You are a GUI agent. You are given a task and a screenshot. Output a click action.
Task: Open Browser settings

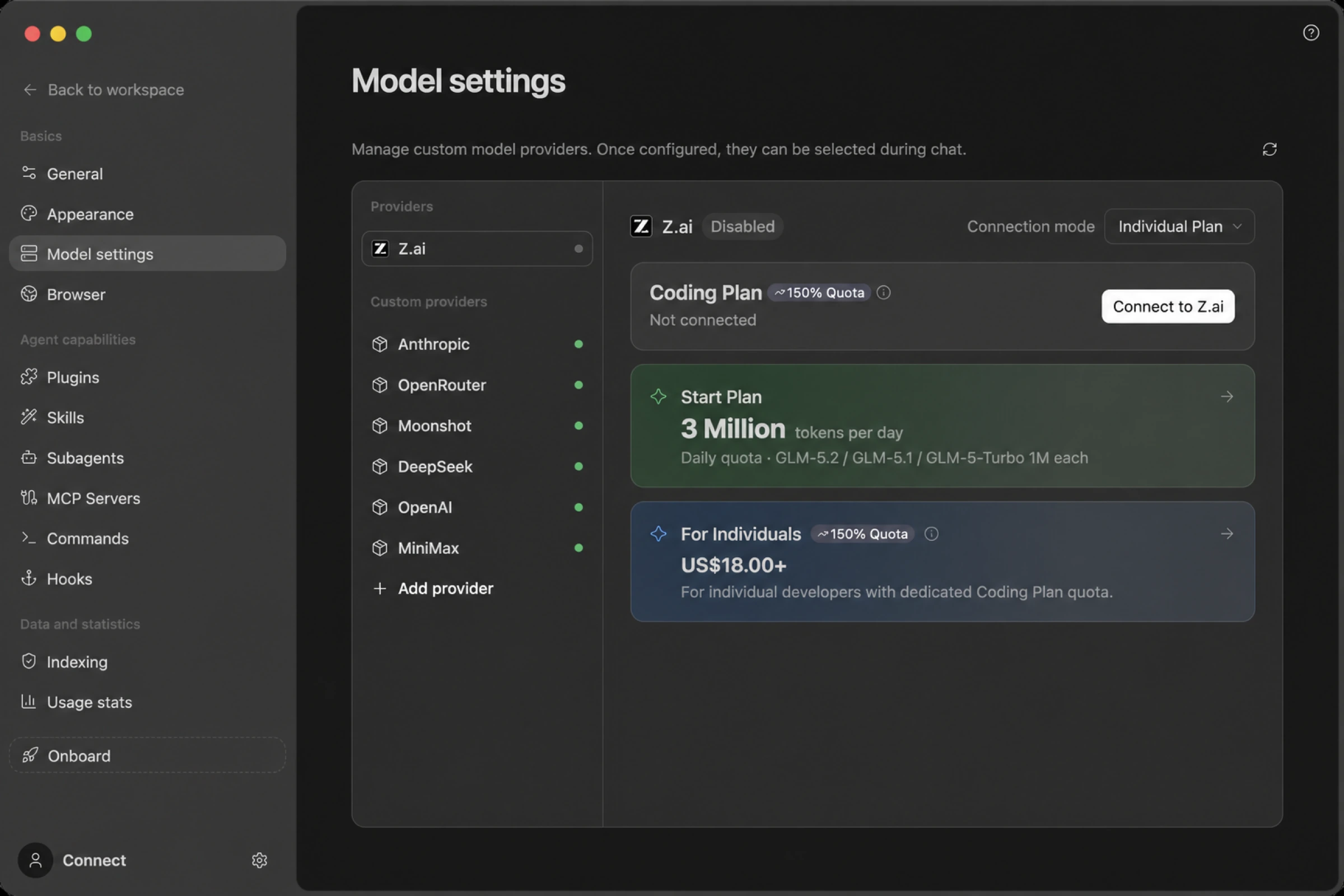[x=147, y=295]
